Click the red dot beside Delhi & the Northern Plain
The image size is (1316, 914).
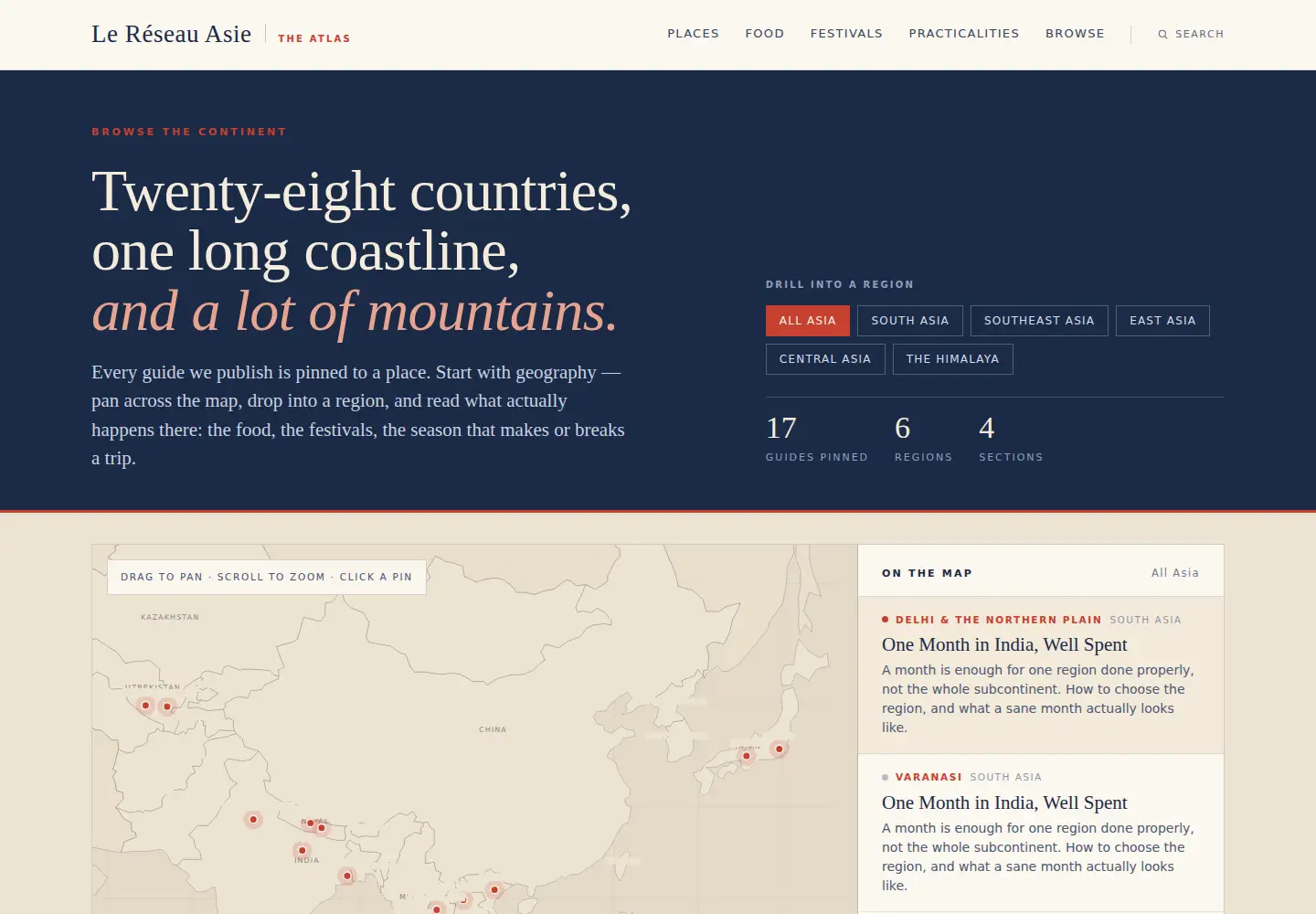point(885,620)
